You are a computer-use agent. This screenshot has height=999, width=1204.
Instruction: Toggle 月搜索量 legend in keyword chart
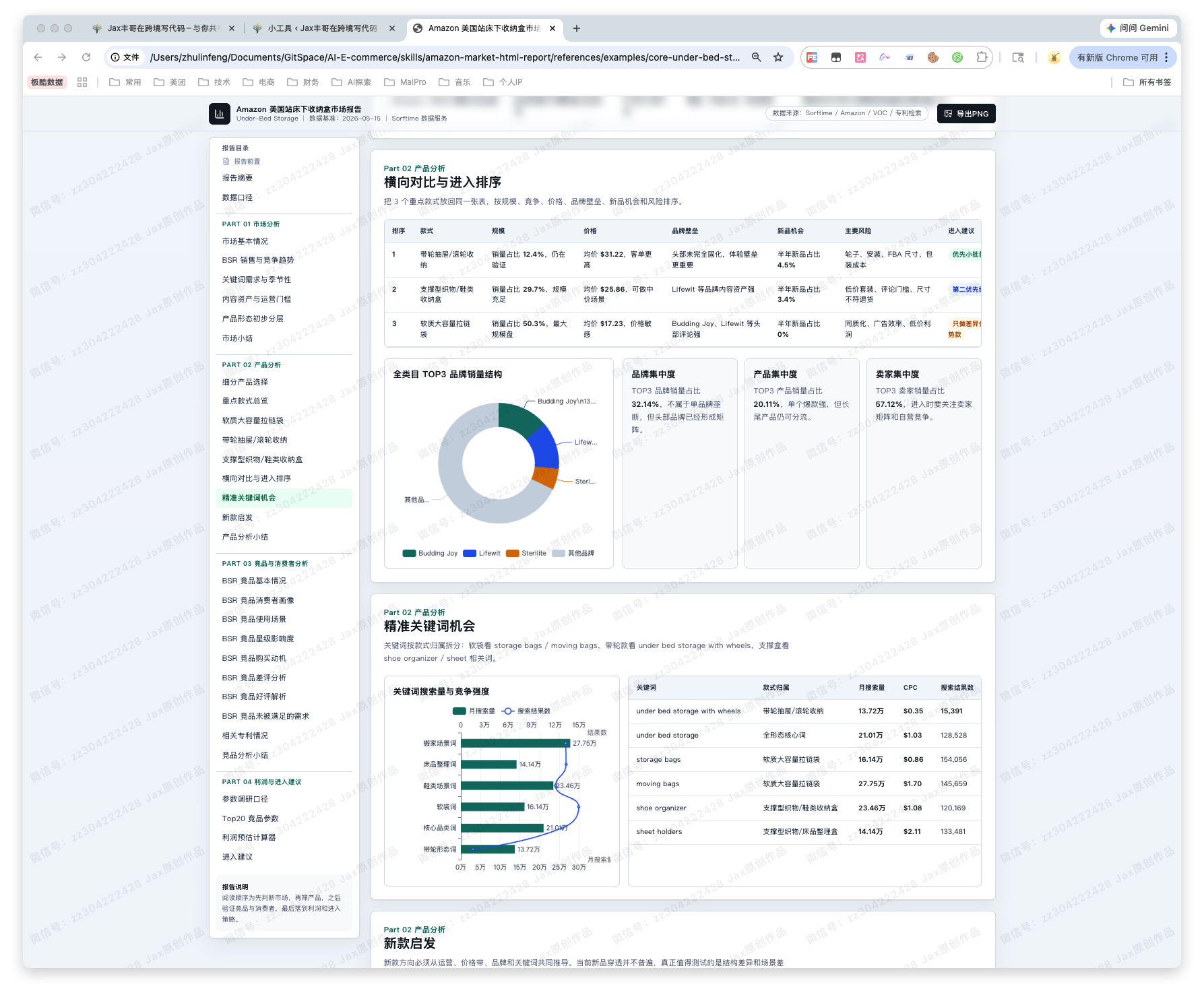pyautogui.click(x=474, y=711)
